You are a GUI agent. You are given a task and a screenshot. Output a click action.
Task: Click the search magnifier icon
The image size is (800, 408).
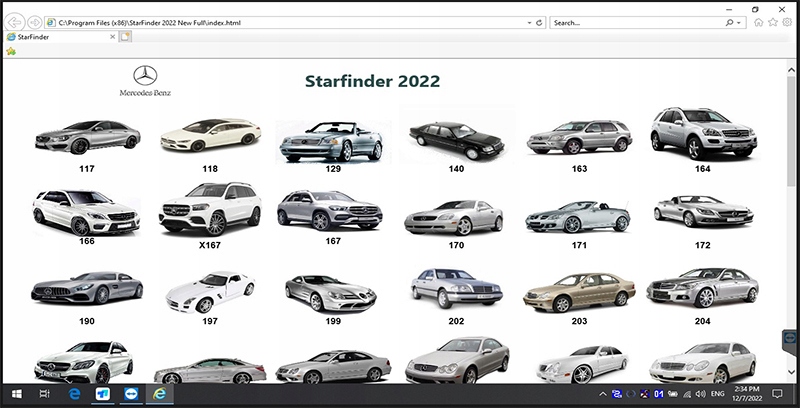click(x=730, y=23)
